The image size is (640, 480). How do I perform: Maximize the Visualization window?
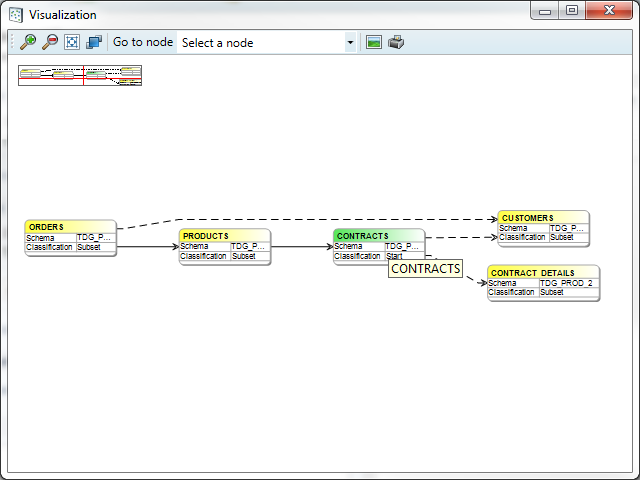point(572,11)
